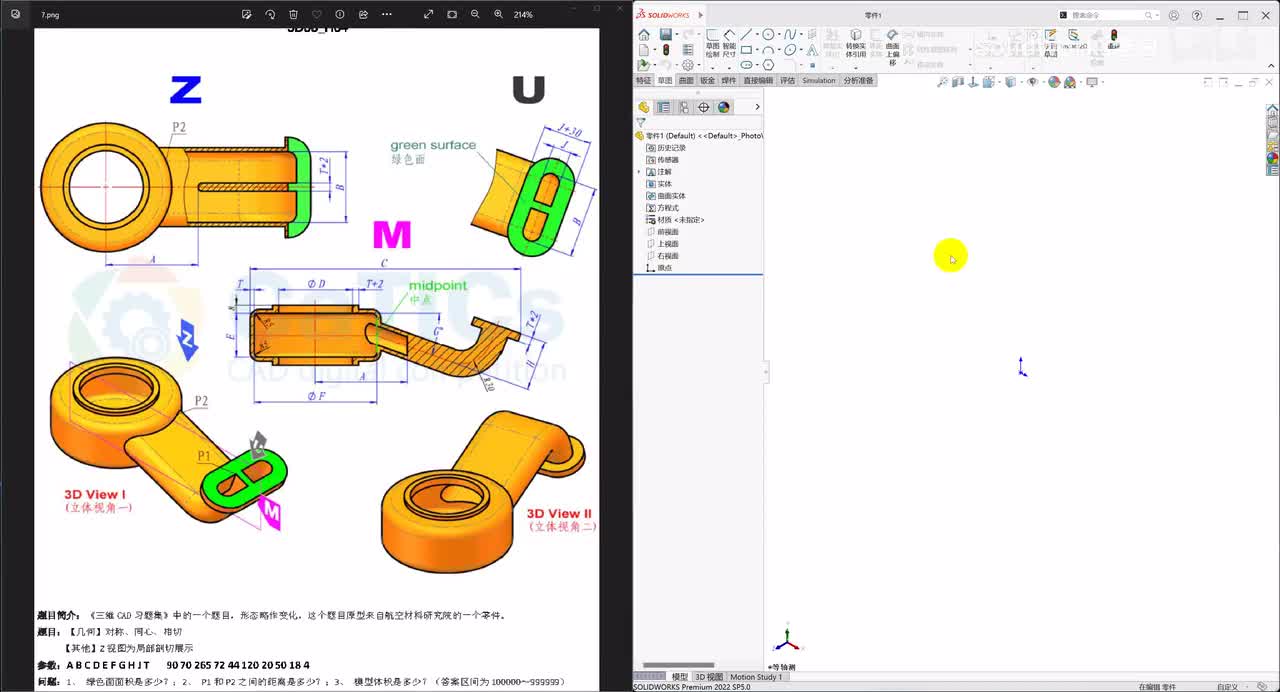Open the DimXpertManager tab

704,107
